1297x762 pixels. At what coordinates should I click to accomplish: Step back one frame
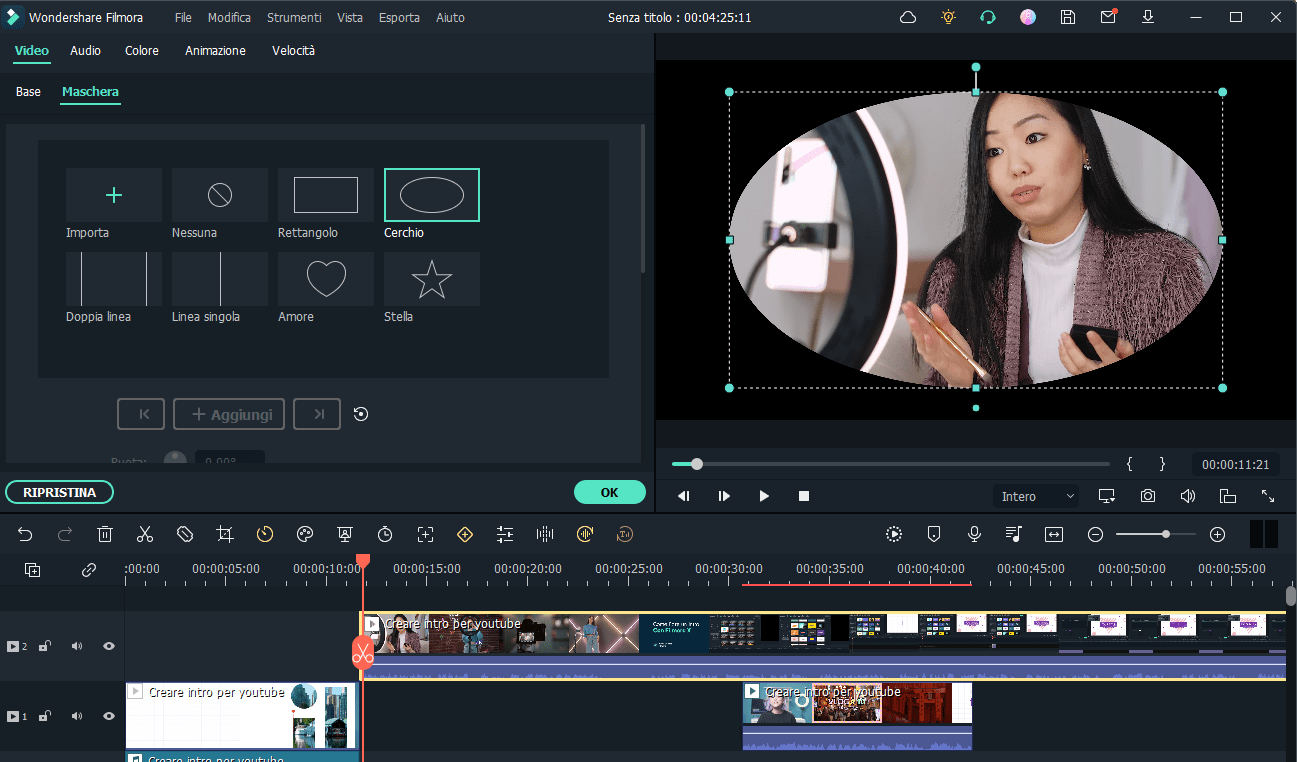click(x=684, y=496)
